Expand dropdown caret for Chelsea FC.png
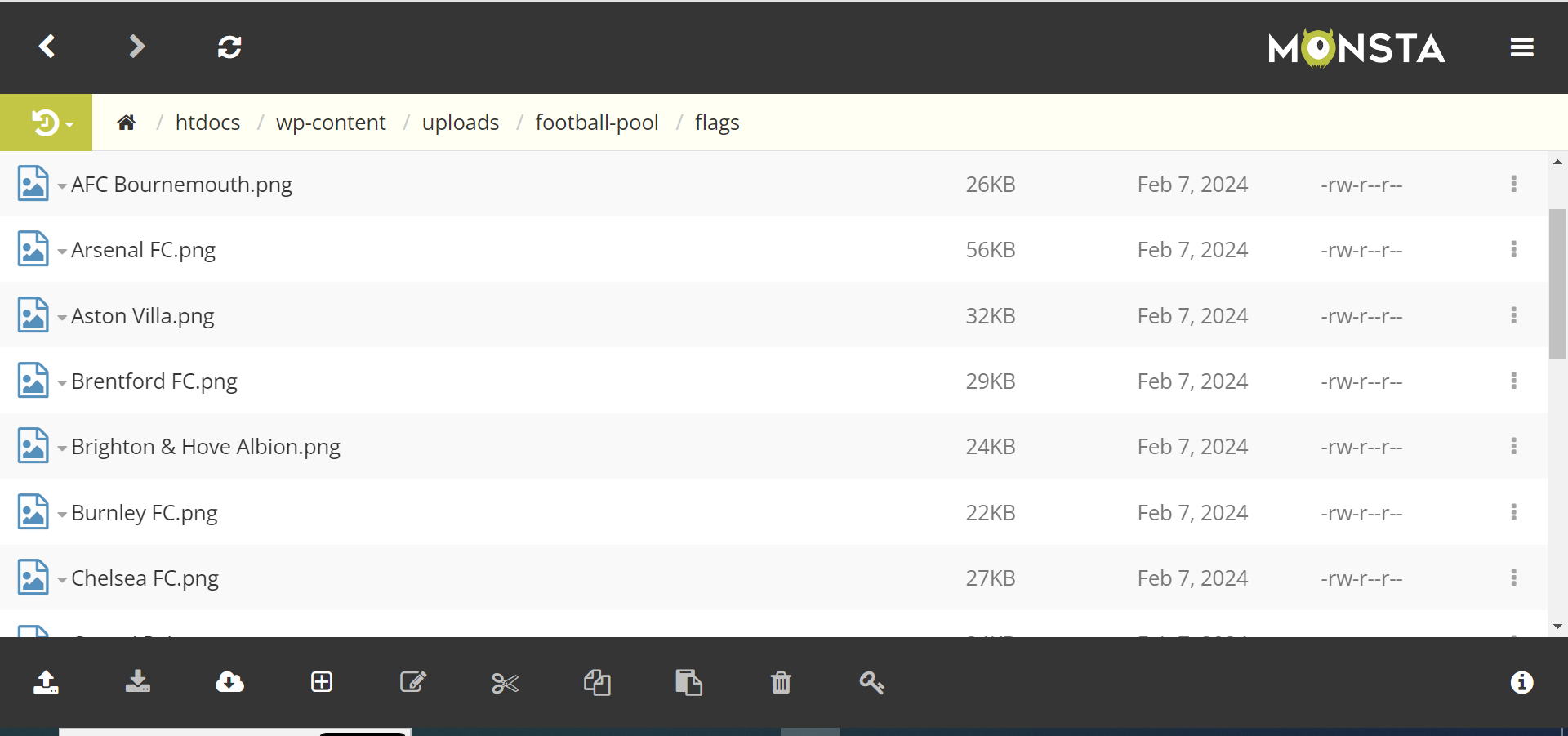This screenshot has height=736, width=1568. pyautogui.click(x=62, y=580)
